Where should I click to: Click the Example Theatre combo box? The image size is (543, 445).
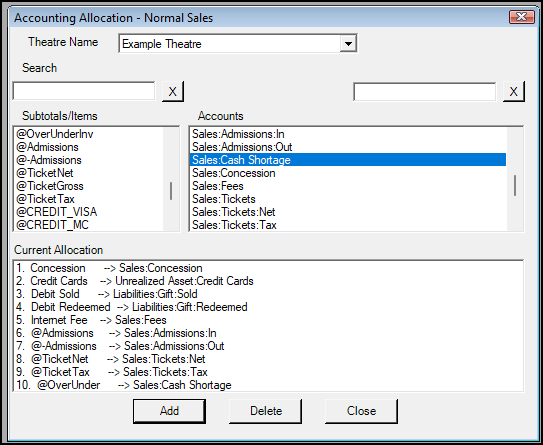pyautogui.click(x=238, y=44)
